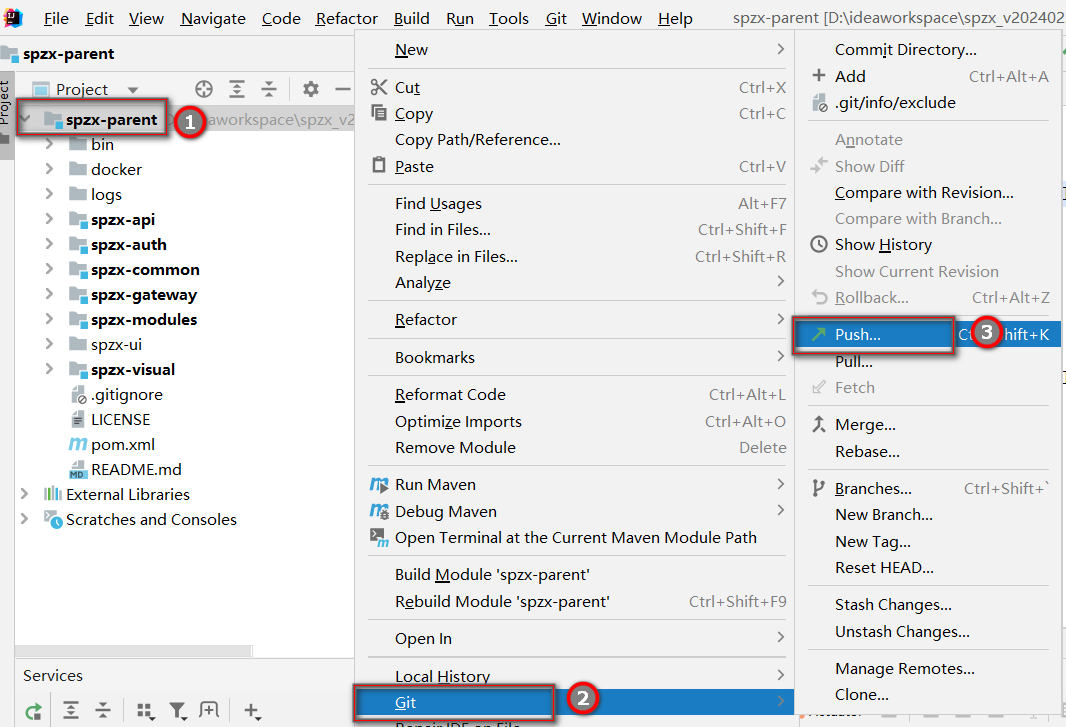Expand the docker folder

[49, 169]
